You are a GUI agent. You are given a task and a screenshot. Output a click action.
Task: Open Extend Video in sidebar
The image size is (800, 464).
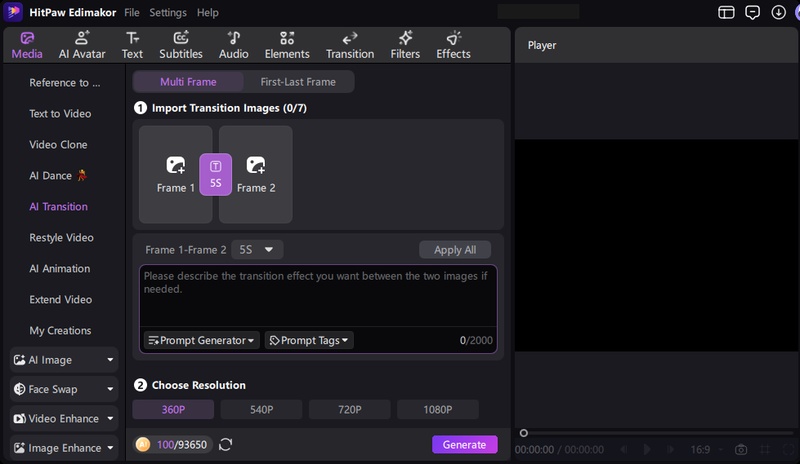[x=61, y=300]
